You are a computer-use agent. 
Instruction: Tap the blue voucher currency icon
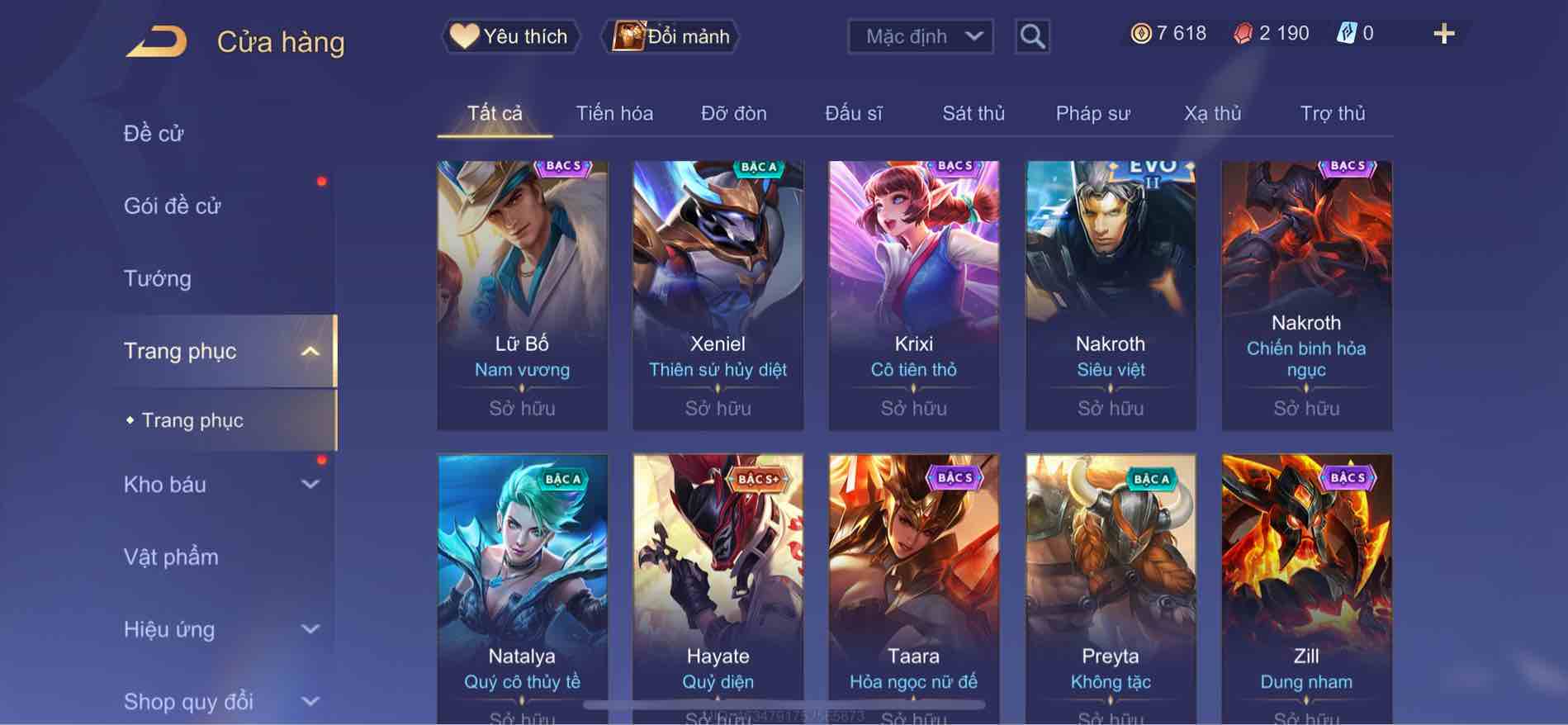1346,33
